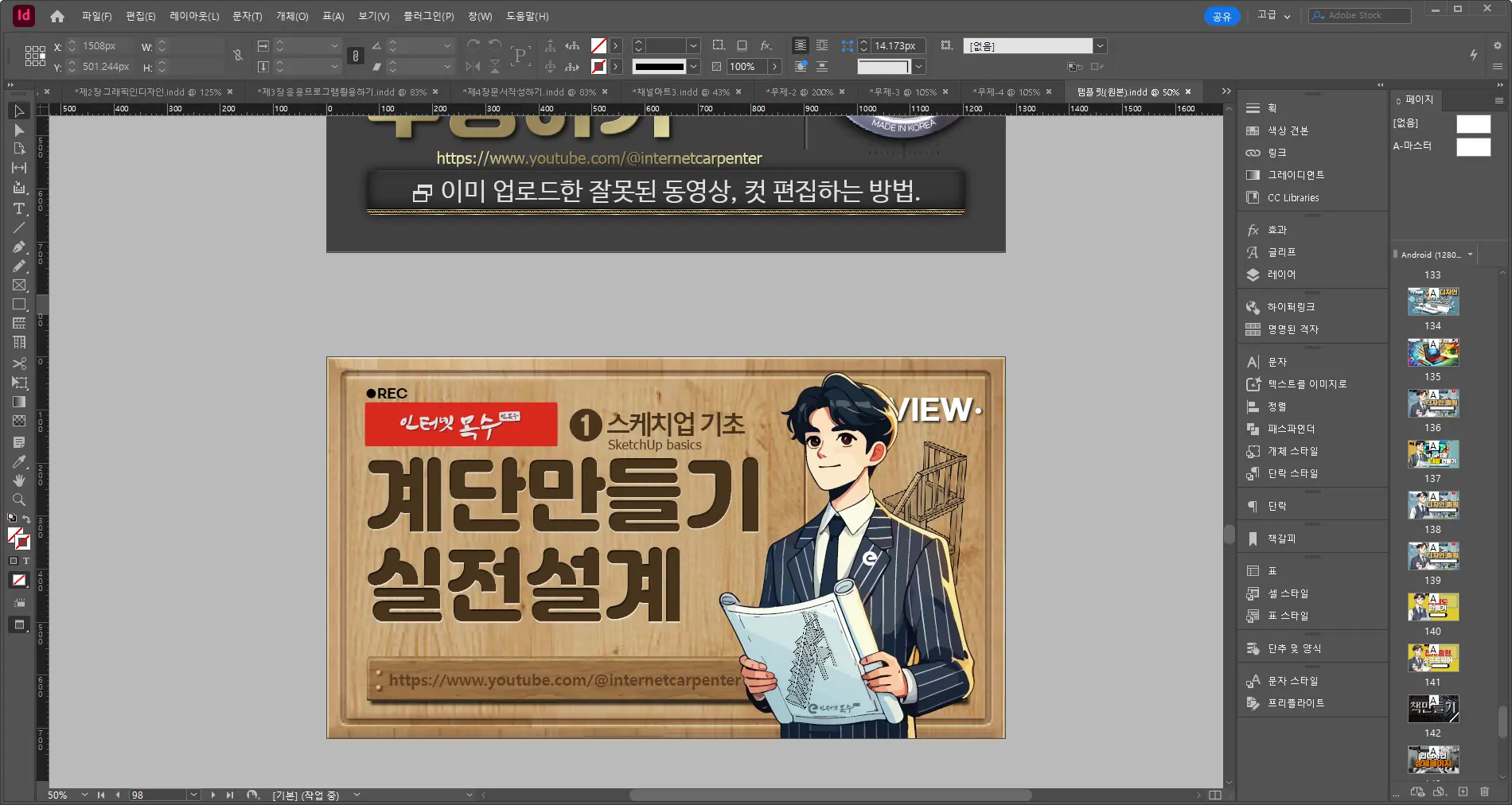Select the Hand tool
The width and height of the screenshot is (1512, 805).
pyautogui.click(x=19, y=480)
